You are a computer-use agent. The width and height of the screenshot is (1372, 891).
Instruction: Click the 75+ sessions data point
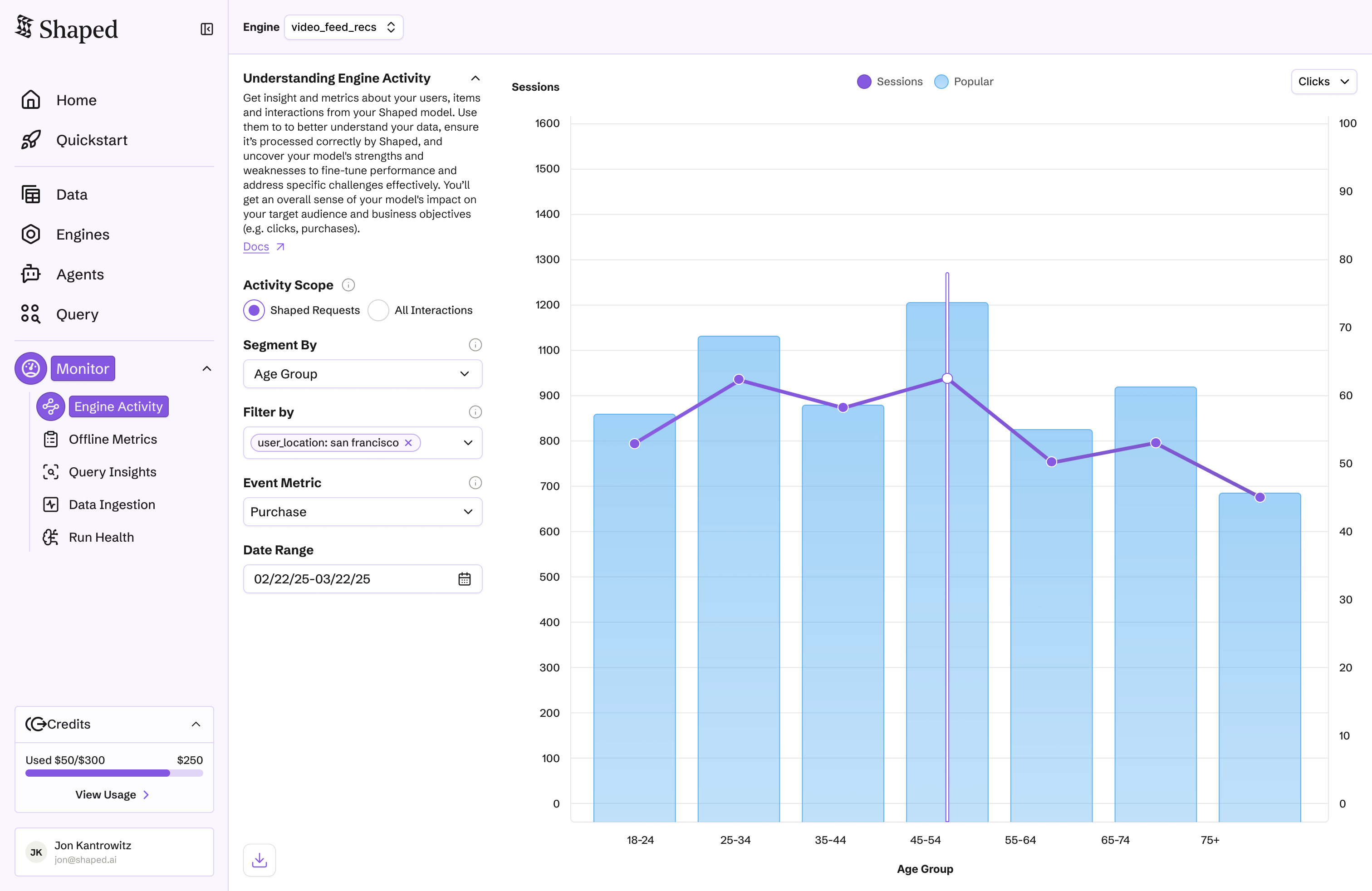(x=1259, y=497)
